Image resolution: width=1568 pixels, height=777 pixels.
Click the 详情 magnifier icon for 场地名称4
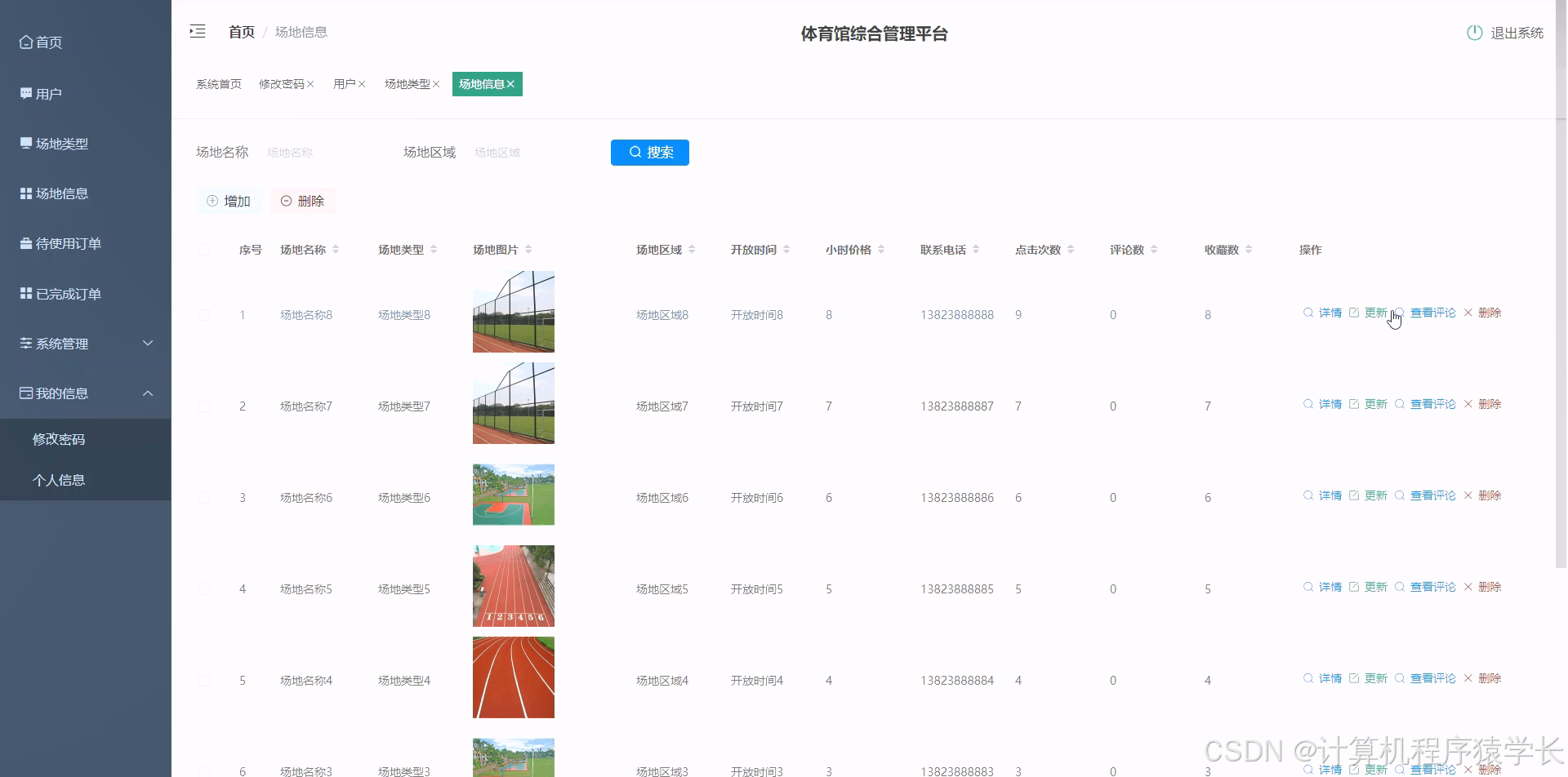point(1308,678)
